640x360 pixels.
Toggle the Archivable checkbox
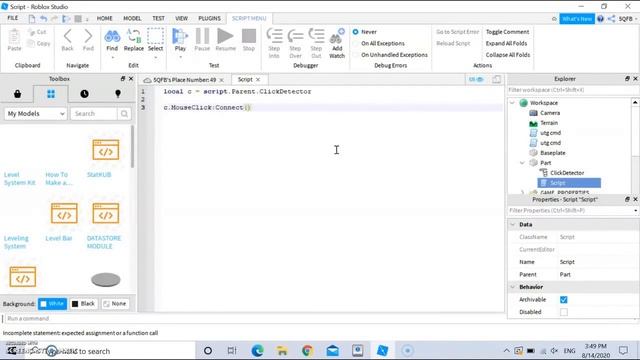pyautogui.click(x=564, y=300)
